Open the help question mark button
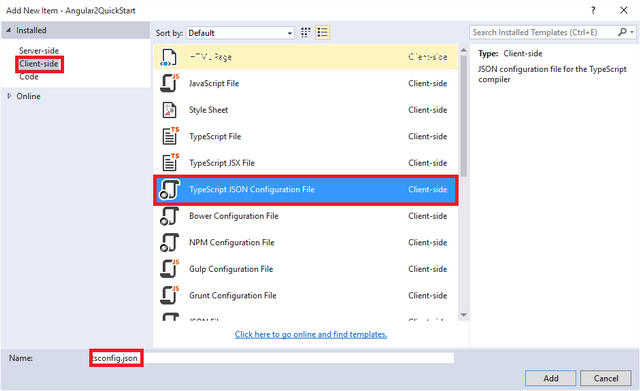 point(593,10)
